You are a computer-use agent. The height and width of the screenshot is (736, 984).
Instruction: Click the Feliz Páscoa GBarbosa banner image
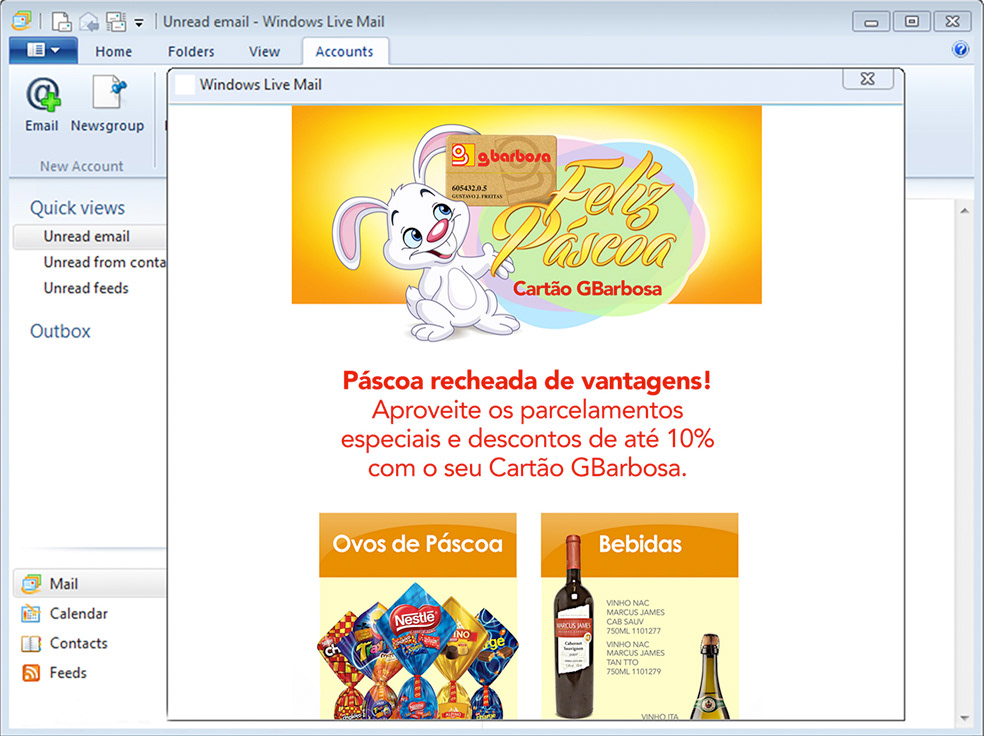(527, 223)
